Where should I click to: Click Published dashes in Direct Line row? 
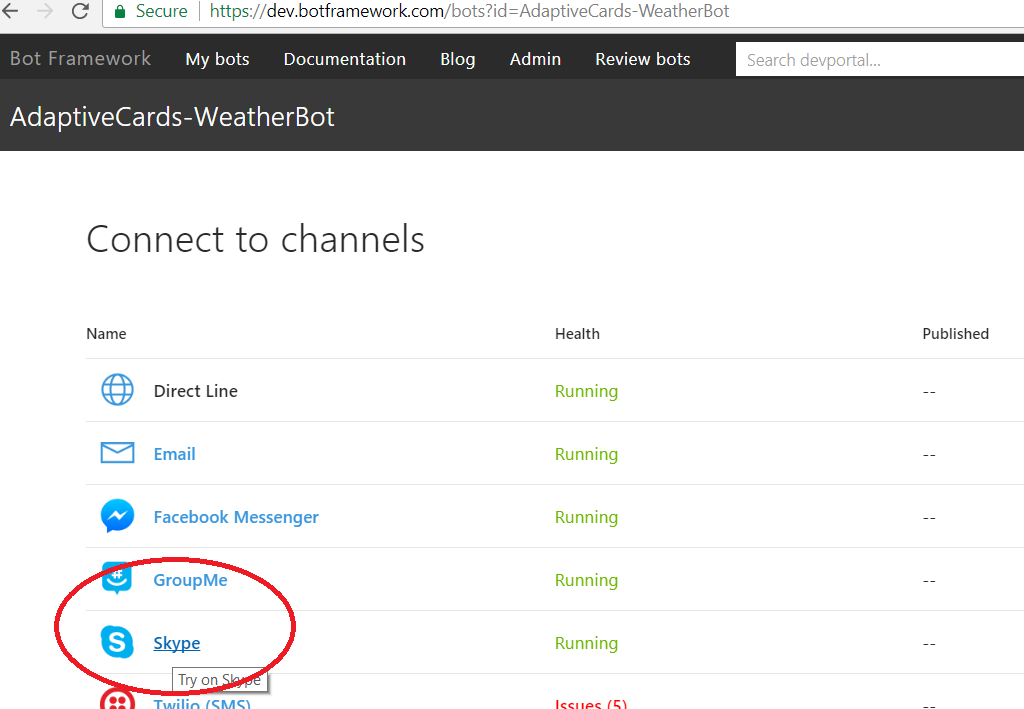tap(929, 392)
